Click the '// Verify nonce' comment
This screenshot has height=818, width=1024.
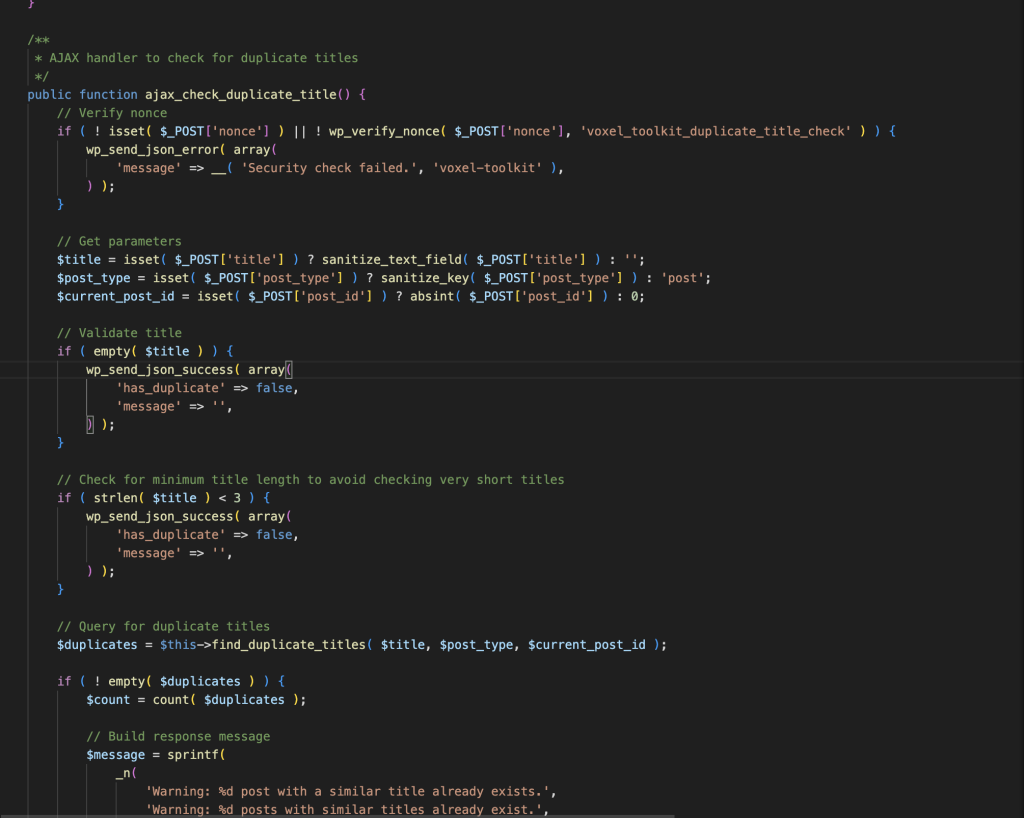112,113
